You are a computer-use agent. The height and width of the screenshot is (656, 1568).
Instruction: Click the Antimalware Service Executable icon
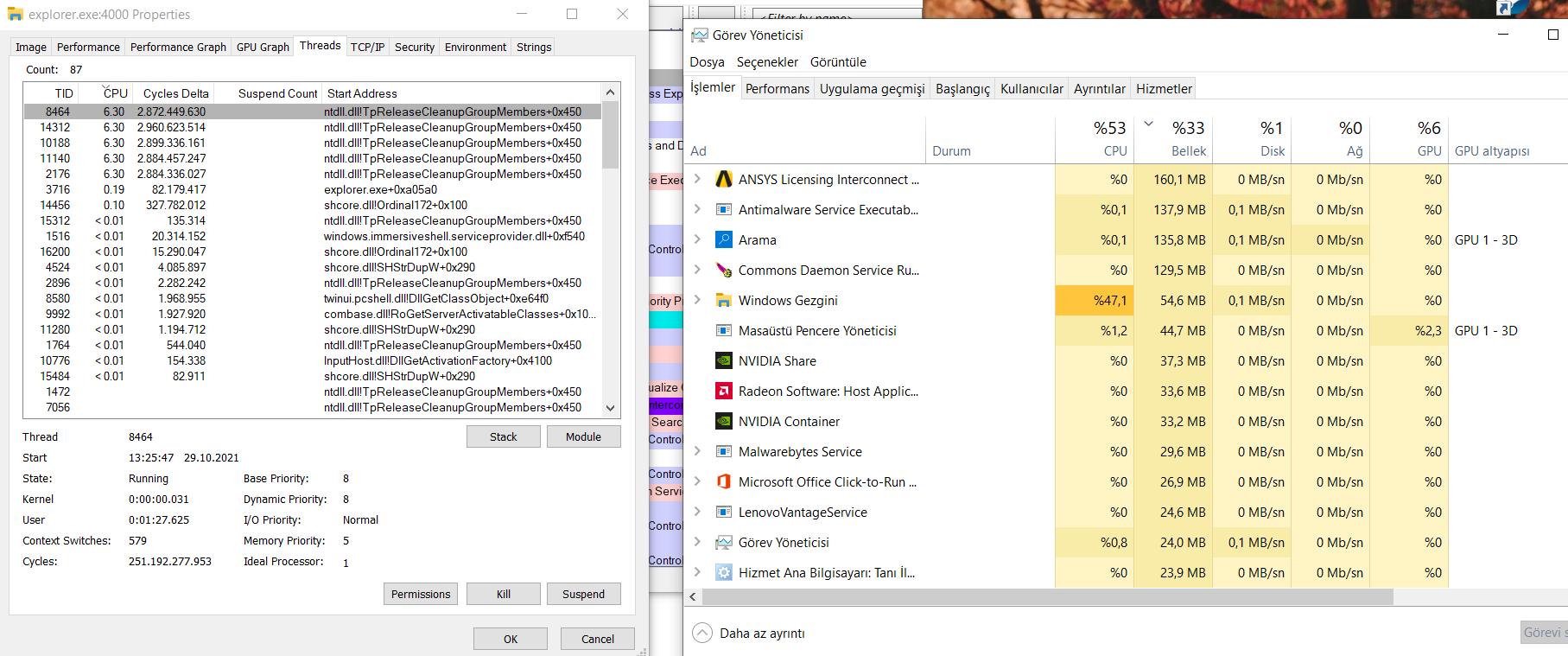[724, 210]
